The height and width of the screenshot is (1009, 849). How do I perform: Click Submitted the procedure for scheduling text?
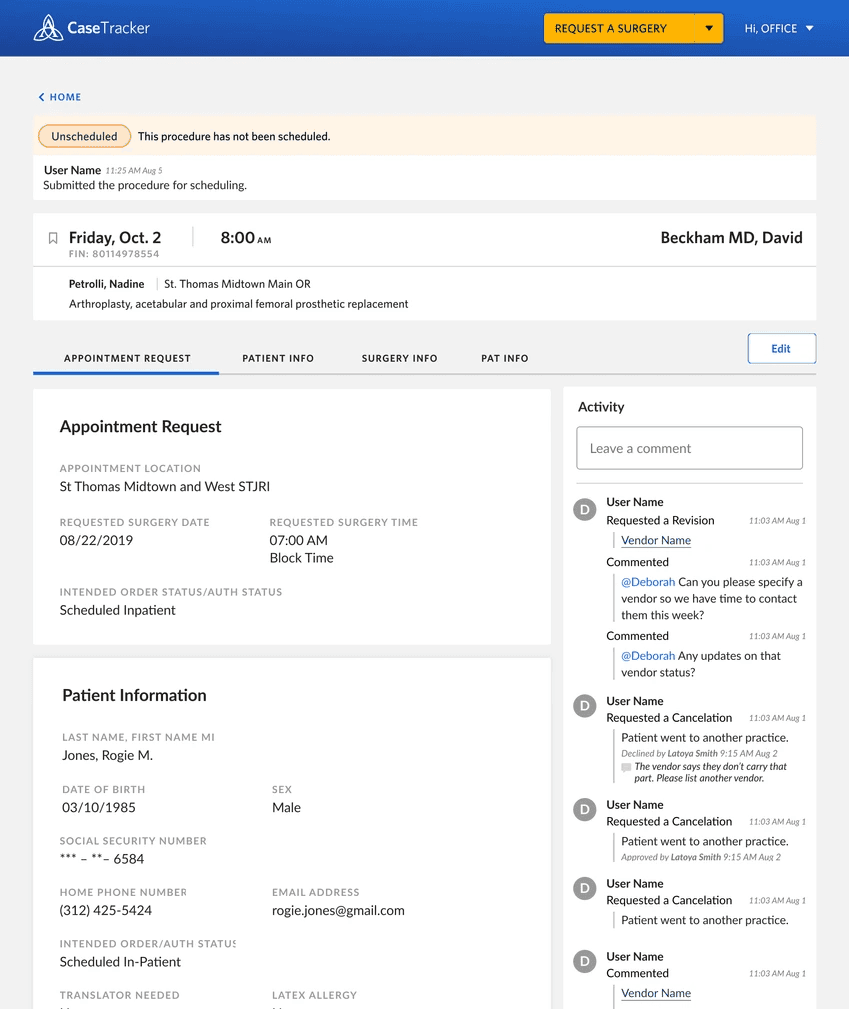(x=145, y=185)
